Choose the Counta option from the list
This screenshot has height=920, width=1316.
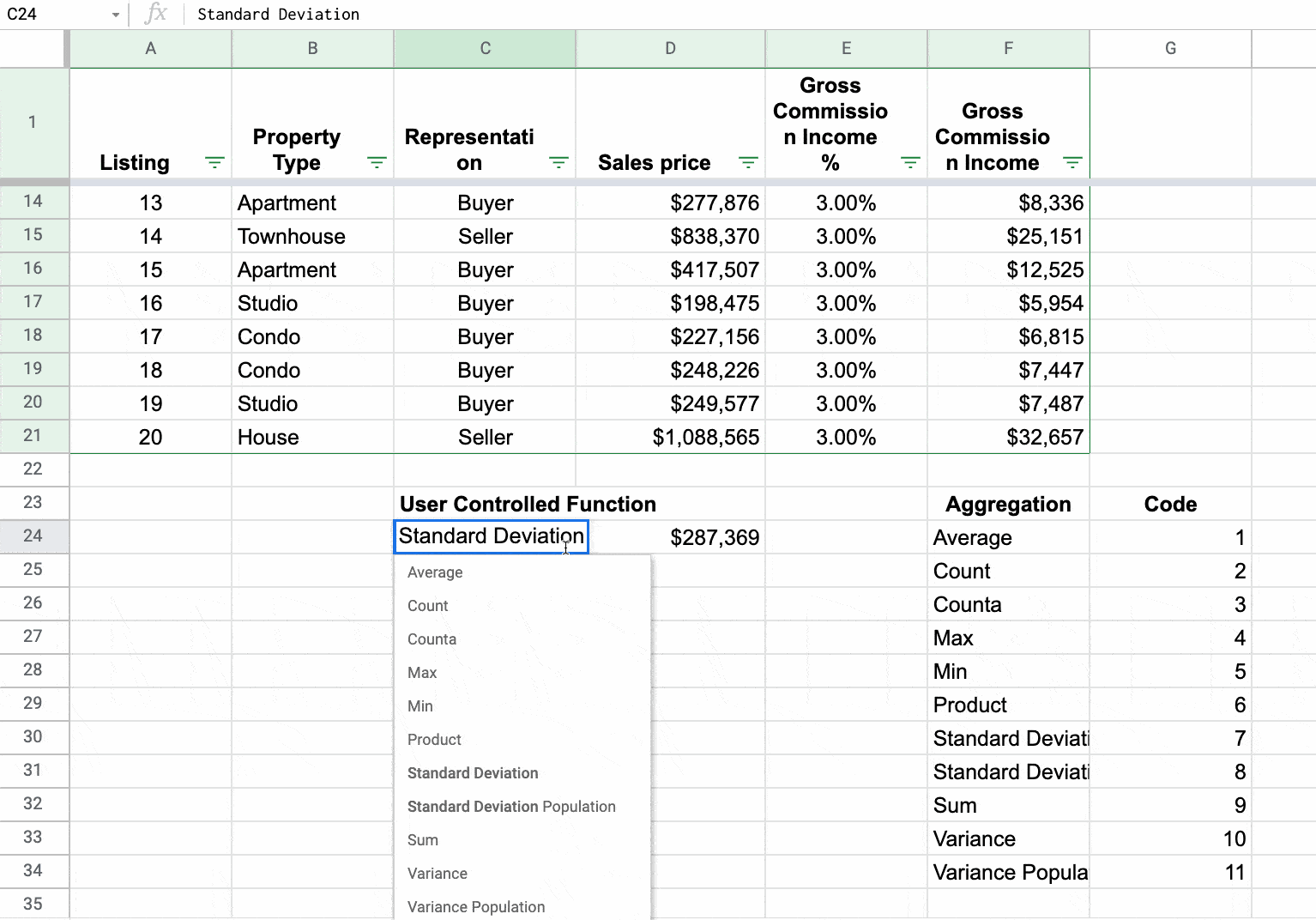point(432,639)
